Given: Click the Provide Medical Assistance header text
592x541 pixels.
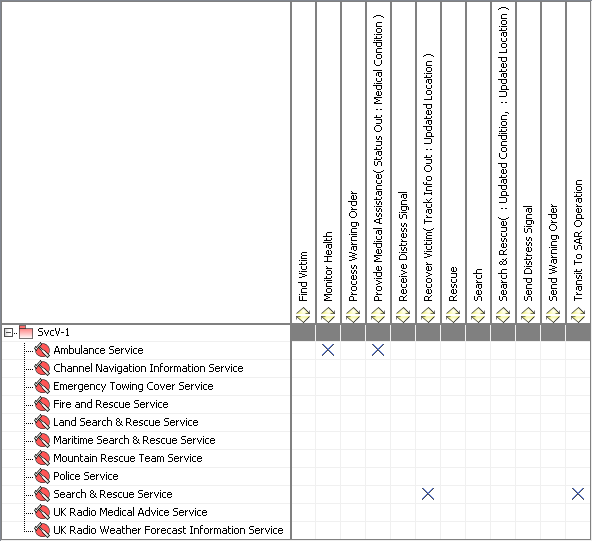Looking at the screenshot, I should click(x=378, y=158).
